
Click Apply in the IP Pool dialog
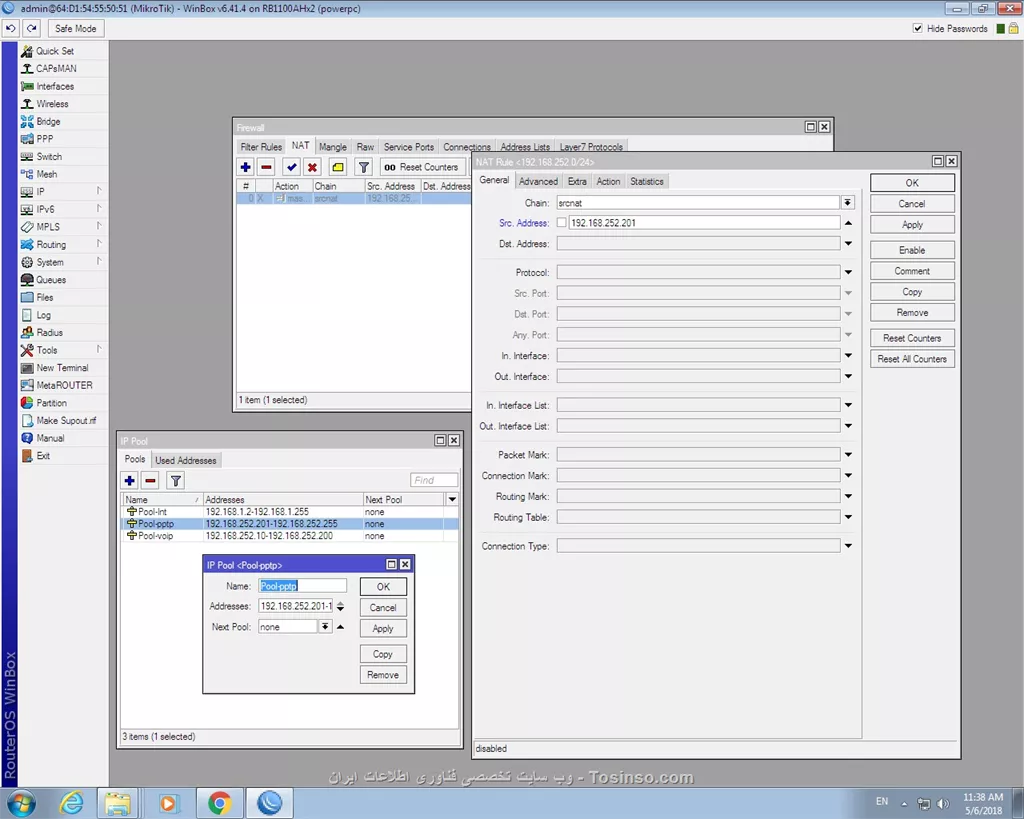(383, 628)
